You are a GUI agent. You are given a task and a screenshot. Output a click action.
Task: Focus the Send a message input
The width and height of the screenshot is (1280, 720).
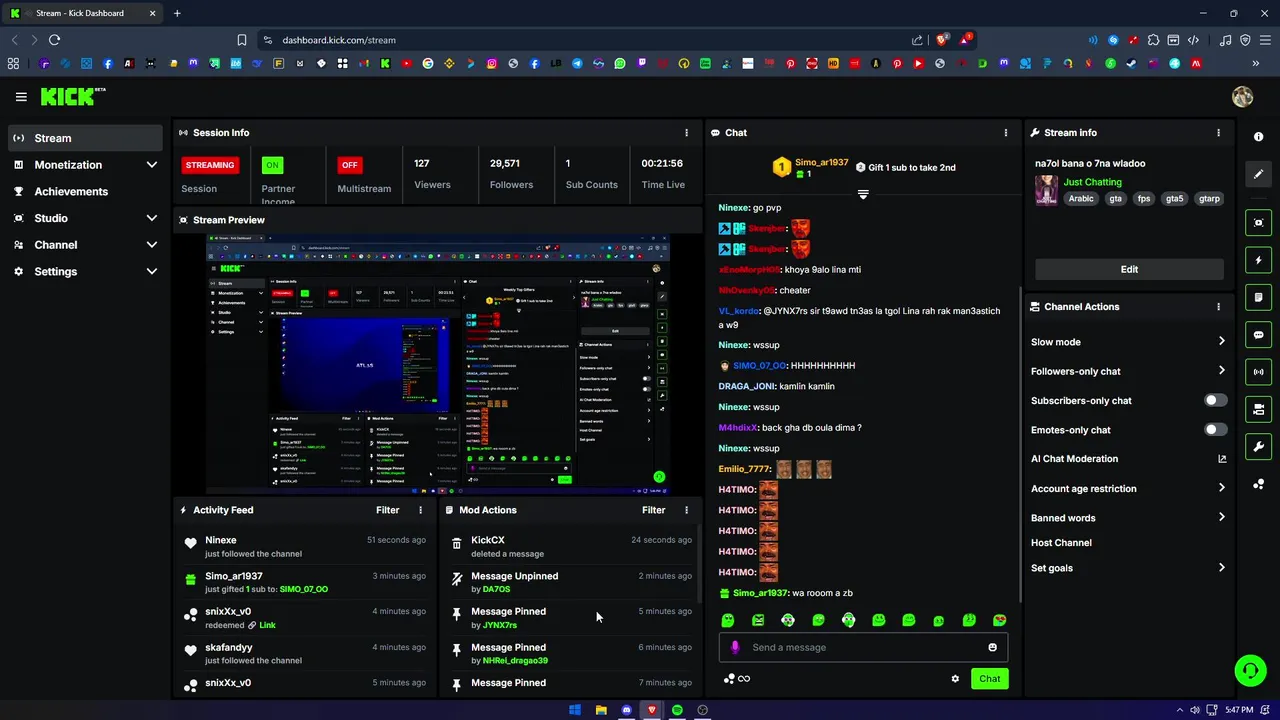point(864,647)
